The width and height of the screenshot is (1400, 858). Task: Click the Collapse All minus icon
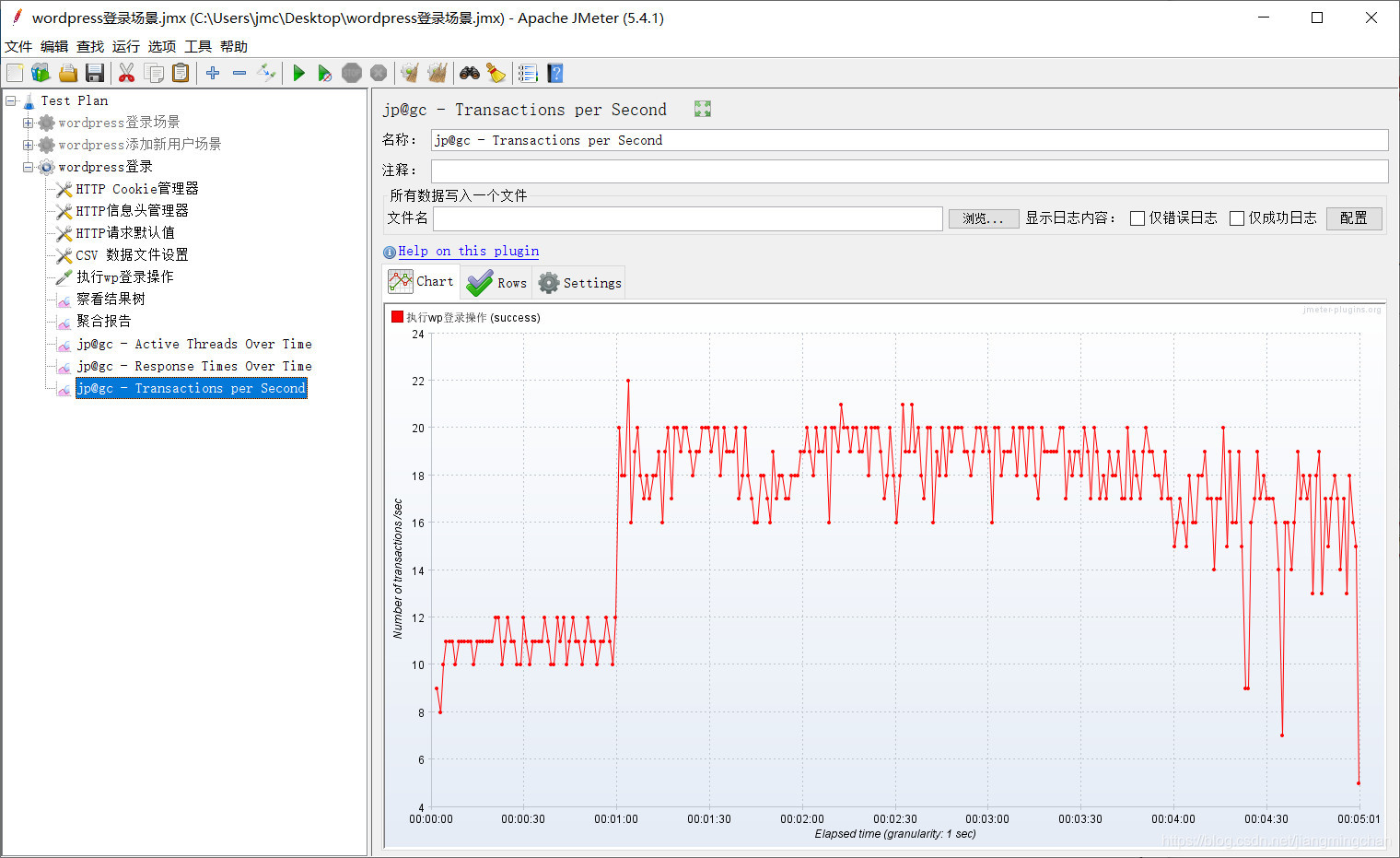click(x=239, y=73)
